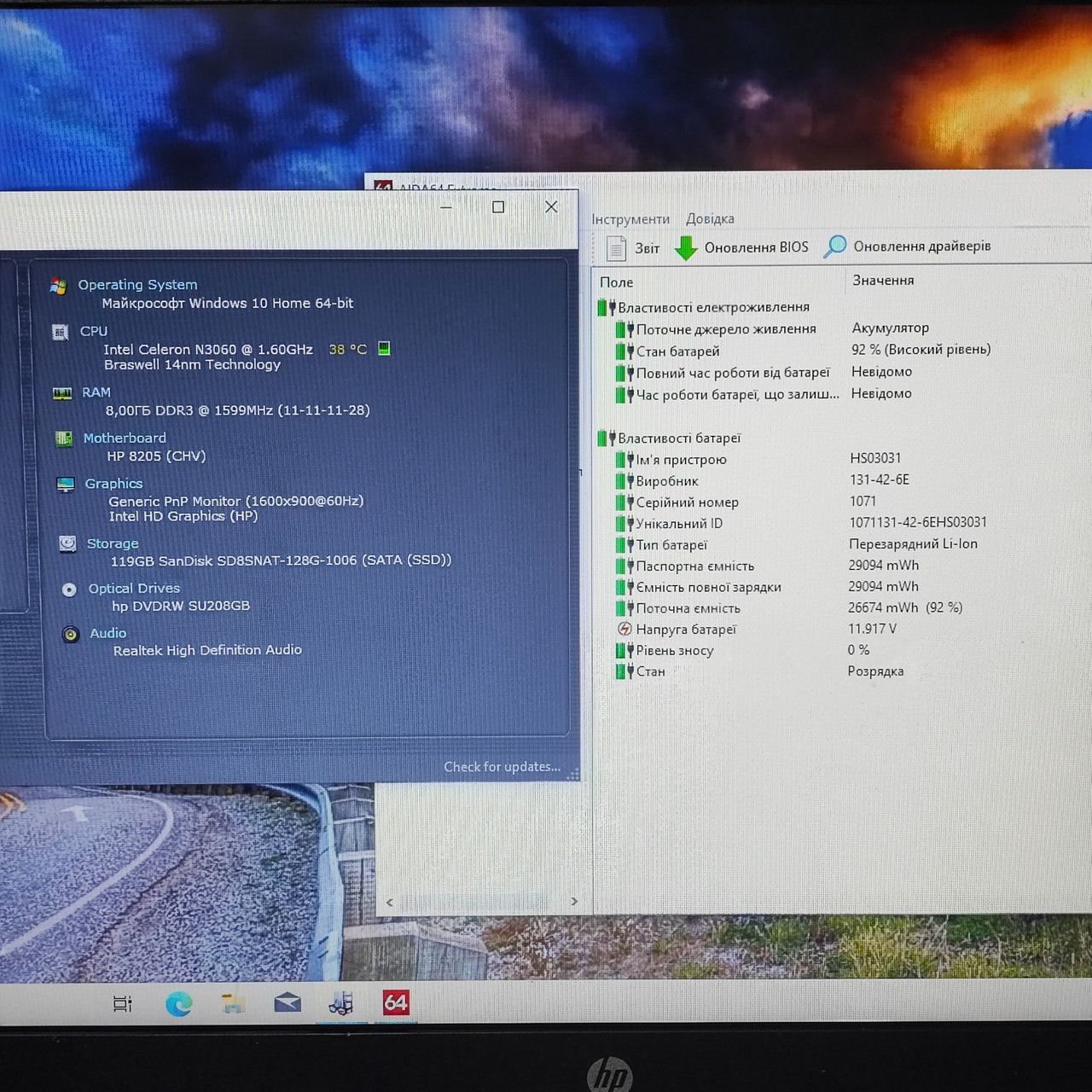Click the Intel Celeron N3060 text
The width and height of the screenshot is (1092, 1092).
coord(208,349)
